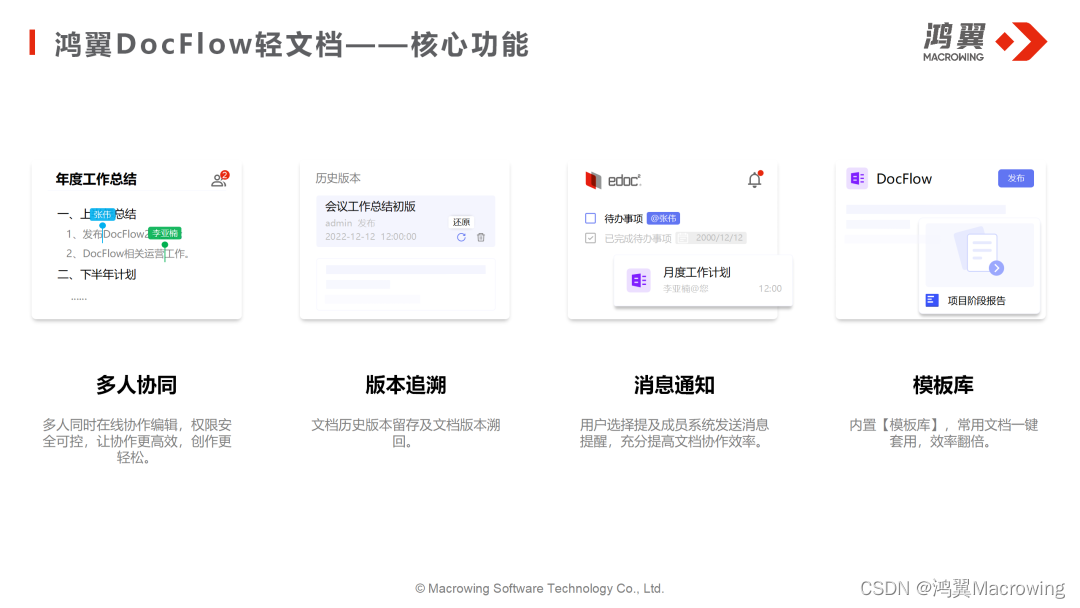Click the restore version refresh icon

click(461, 237)
